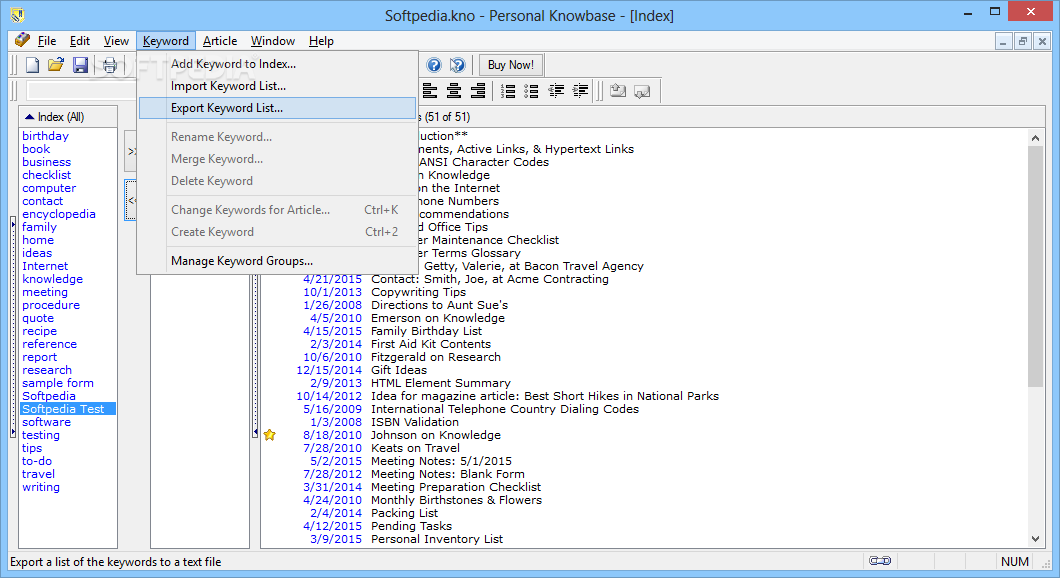Image resolution: width=1060 pixels, height=578 pixels.
Task: Click the Open folder toolbar icon
Action: click(55, 65)
